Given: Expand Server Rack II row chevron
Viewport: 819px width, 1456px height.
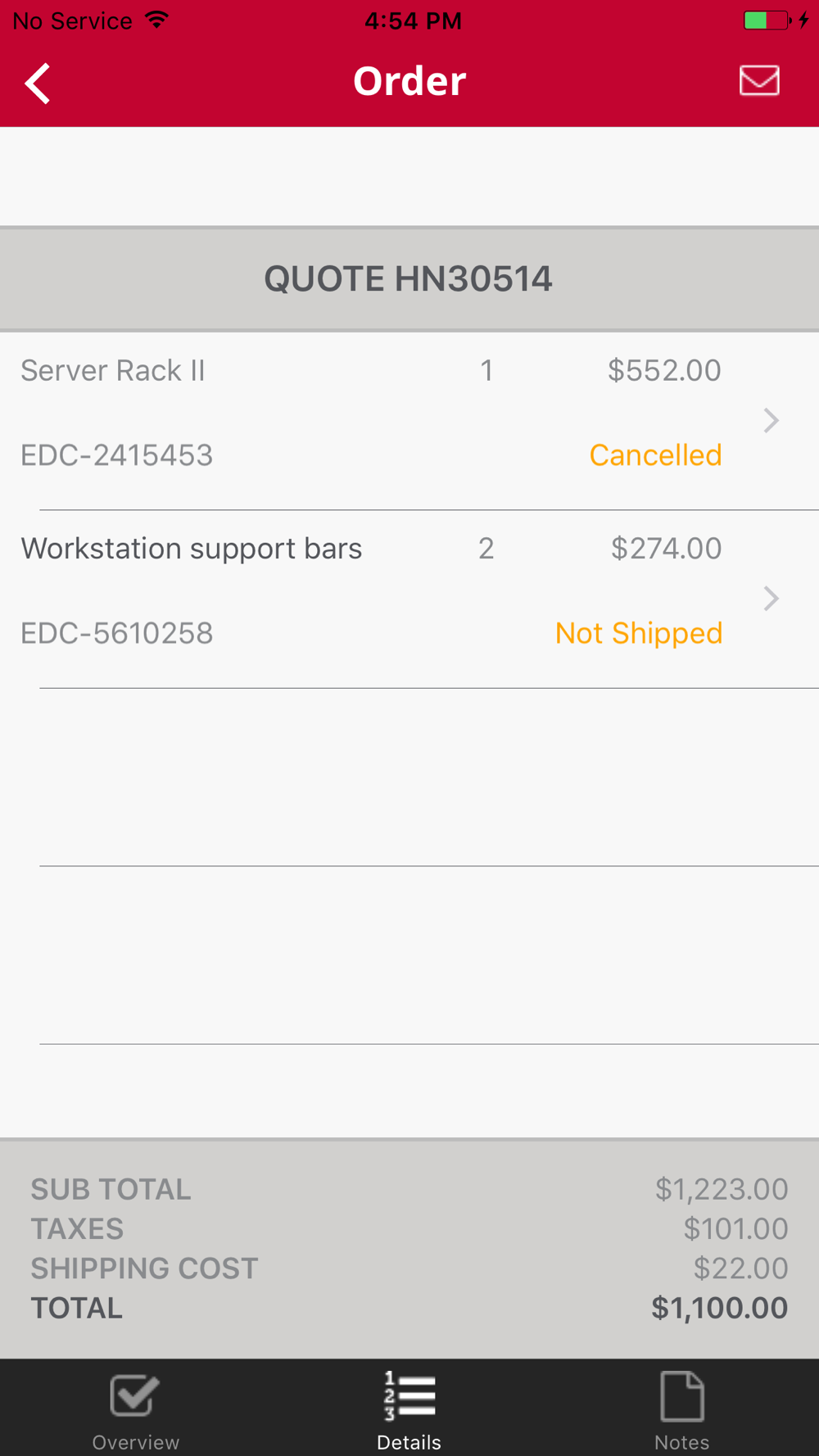Looking at the screenshot, I should click(x=771, y=420).
